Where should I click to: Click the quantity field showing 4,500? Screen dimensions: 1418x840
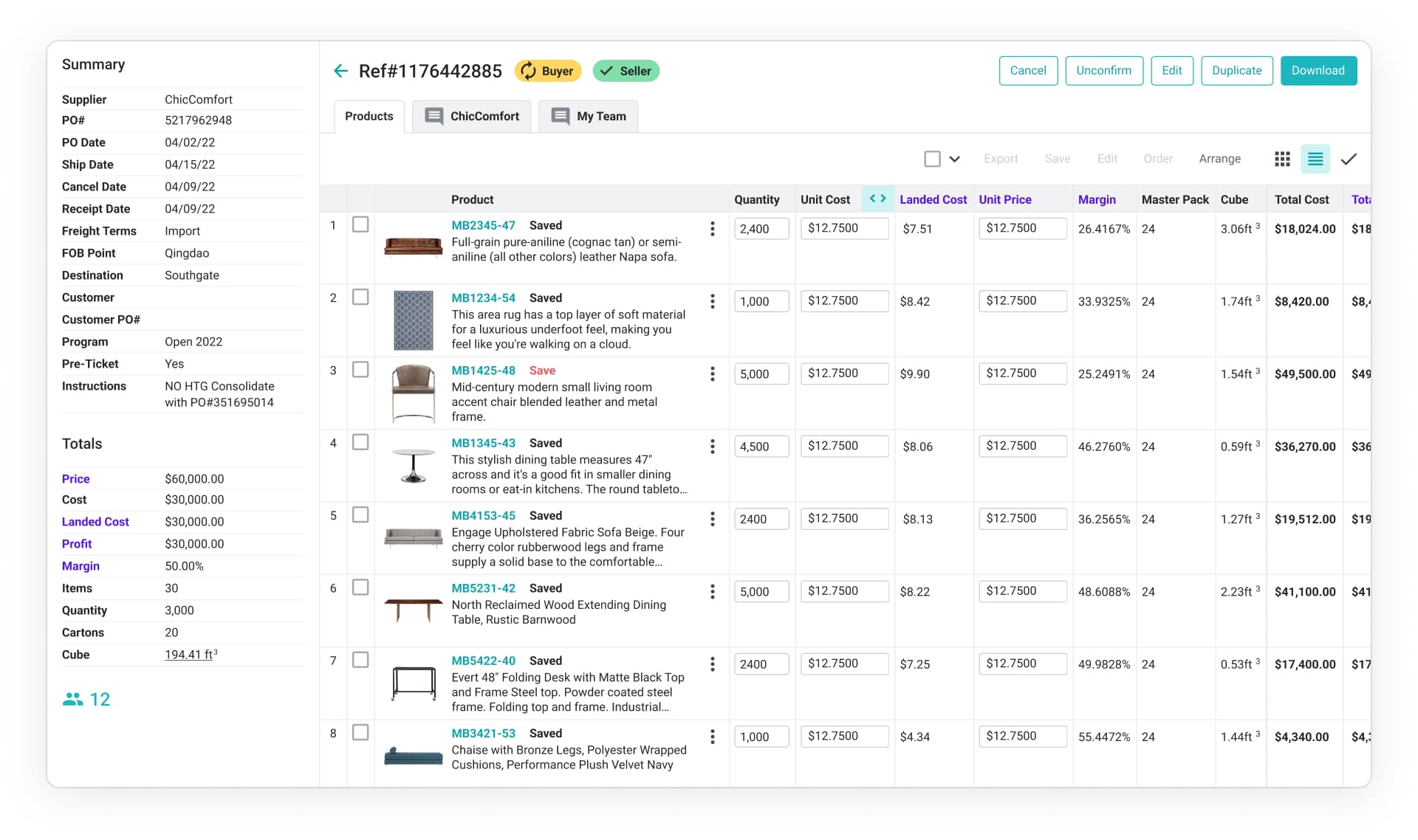[761, 447]
